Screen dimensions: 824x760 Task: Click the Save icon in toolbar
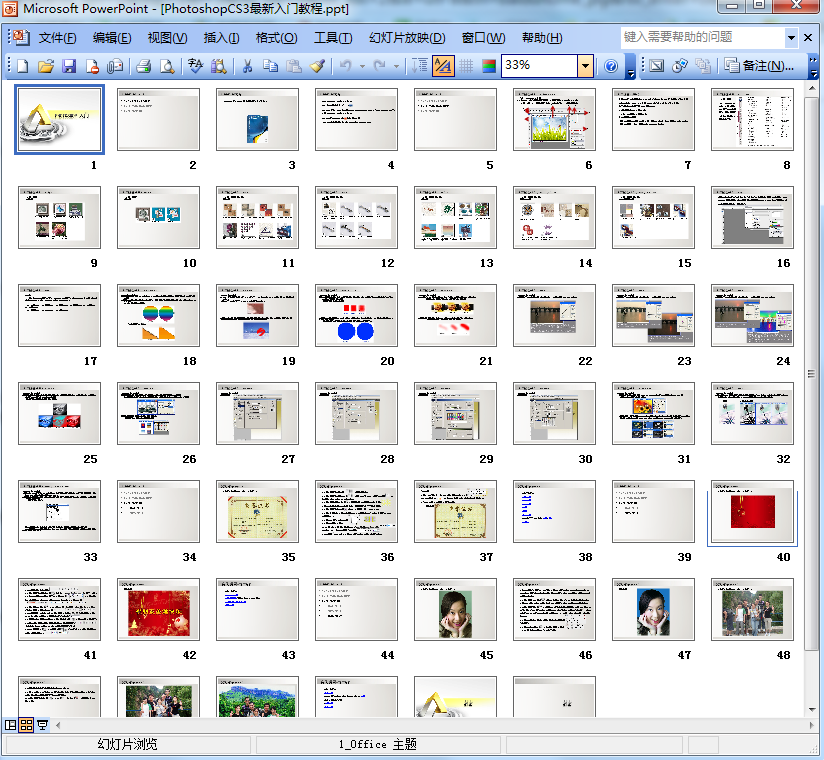tap(69, 66)
